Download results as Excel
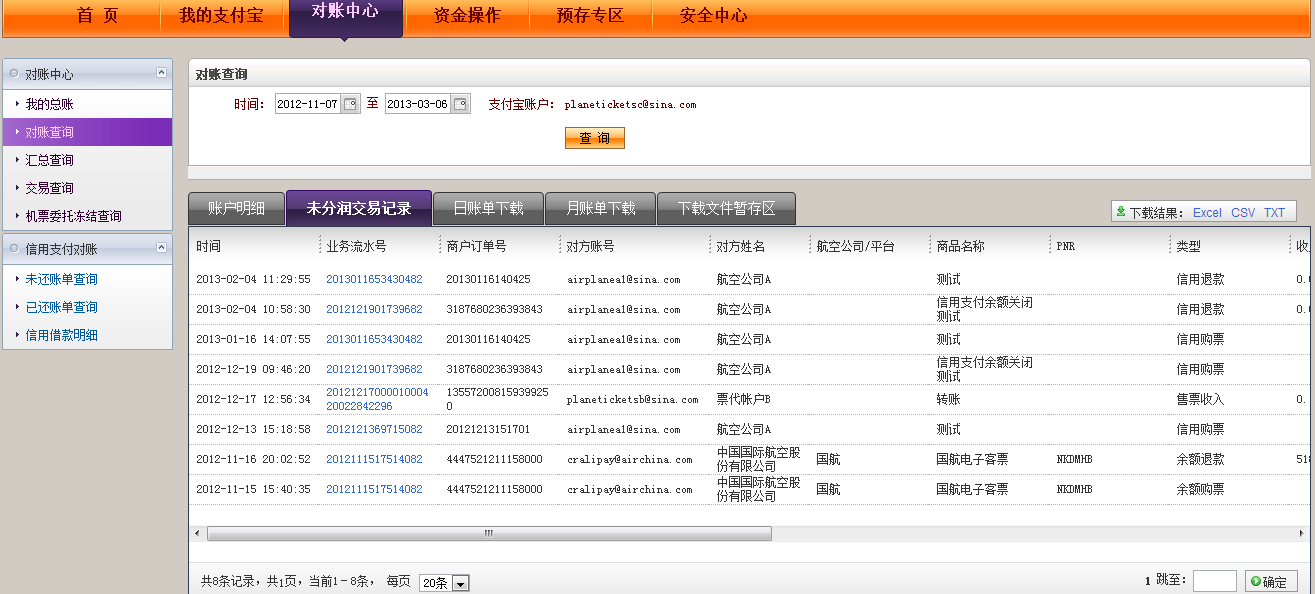 (x=1206, y=212)
